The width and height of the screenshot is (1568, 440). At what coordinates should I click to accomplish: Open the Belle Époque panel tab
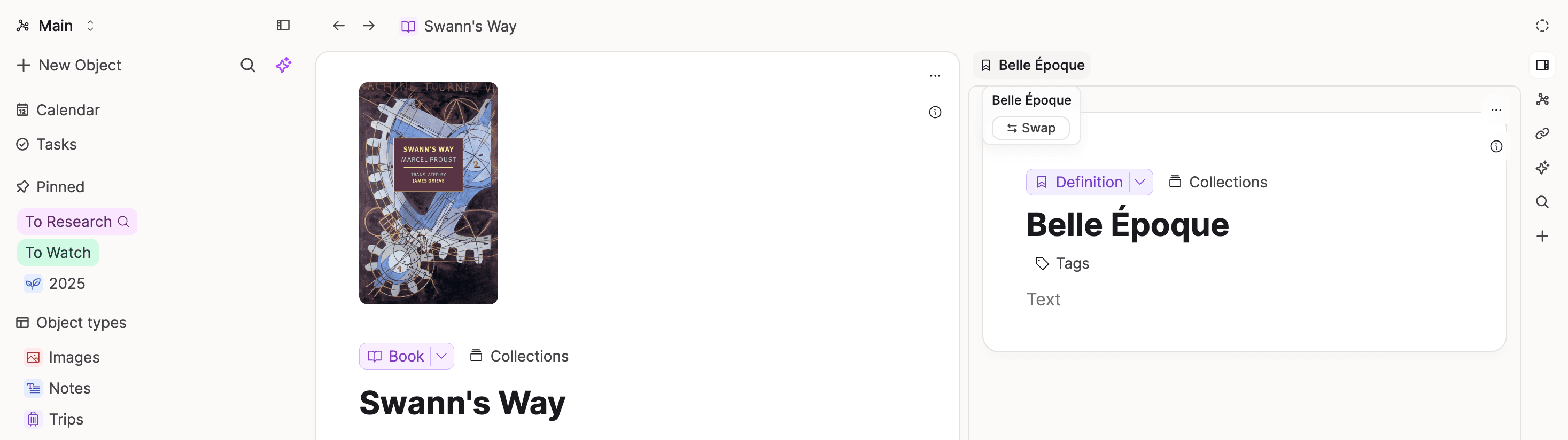(1033, 65)
